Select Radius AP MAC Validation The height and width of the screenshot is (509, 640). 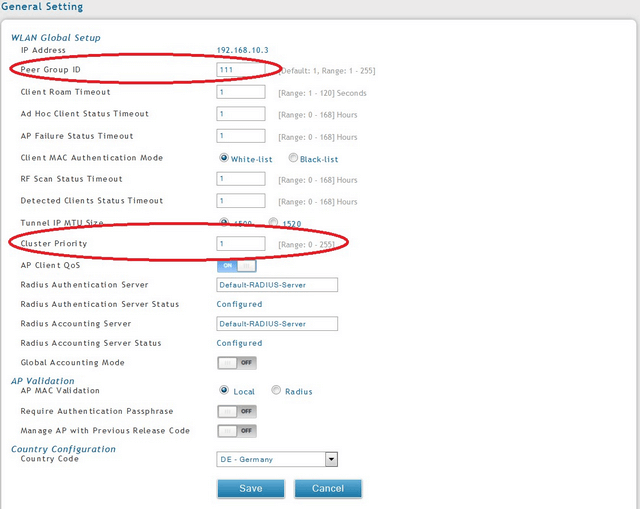click(276, 391)
